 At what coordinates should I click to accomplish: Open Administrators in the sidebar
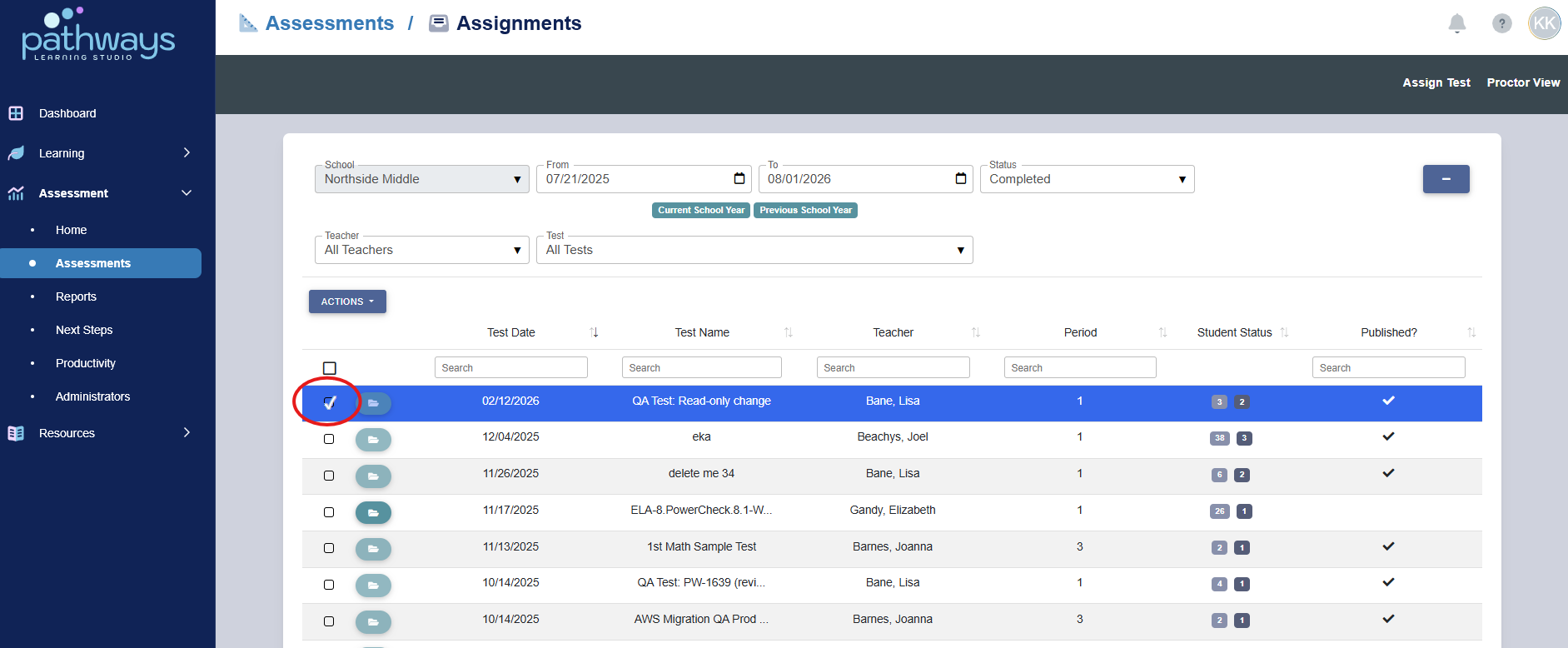pos(92,396)
